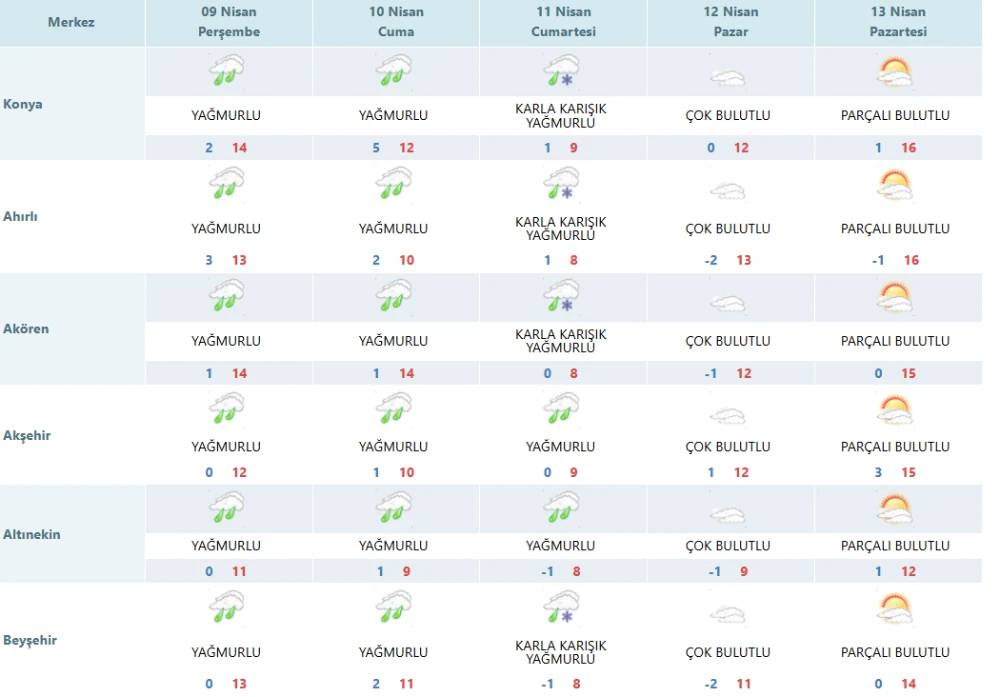Click Akşehir's rain icon for 11 Nisan Cumartesi

(562, 408)
